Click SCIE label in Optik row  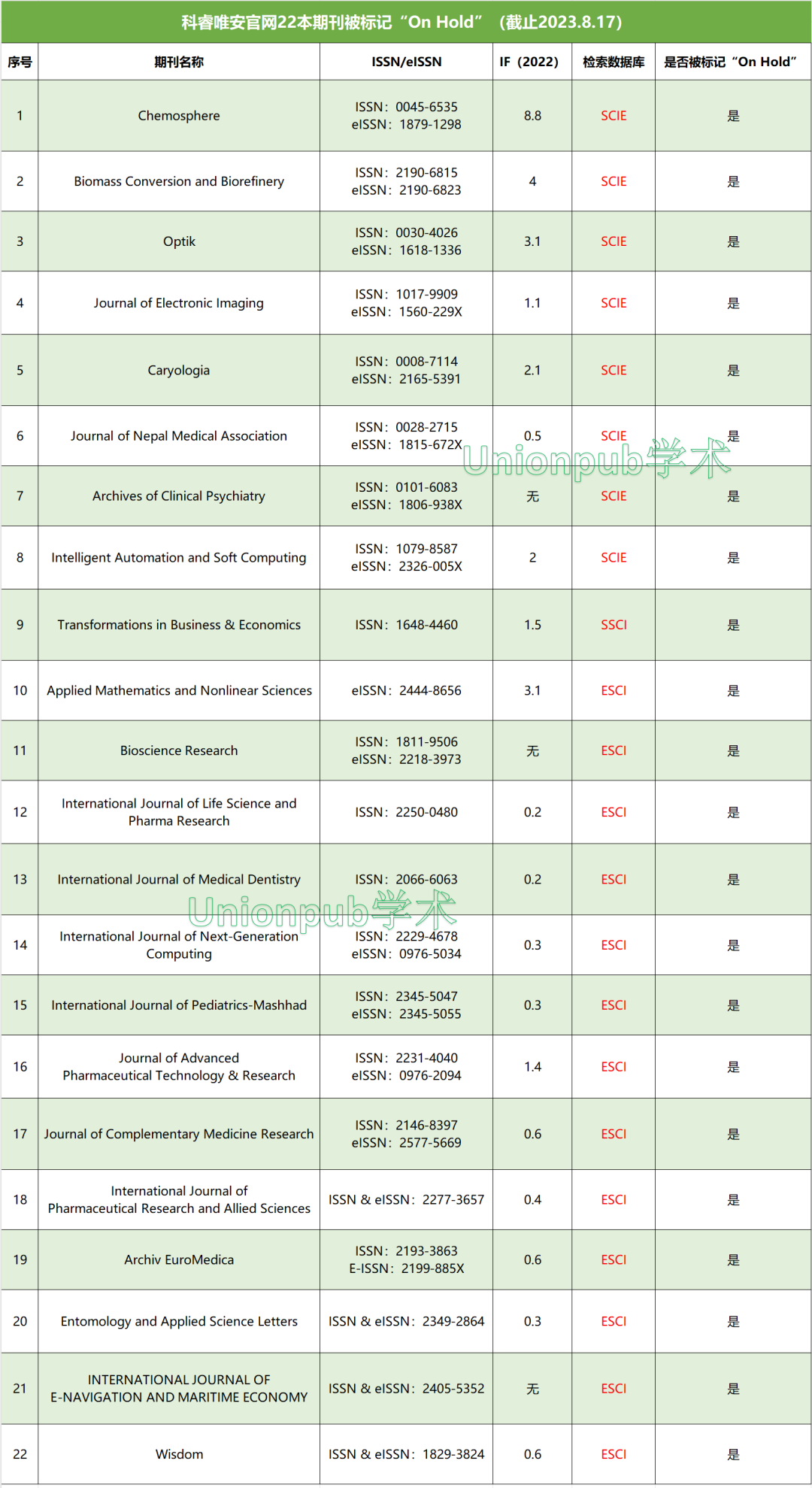pos(614,241)
